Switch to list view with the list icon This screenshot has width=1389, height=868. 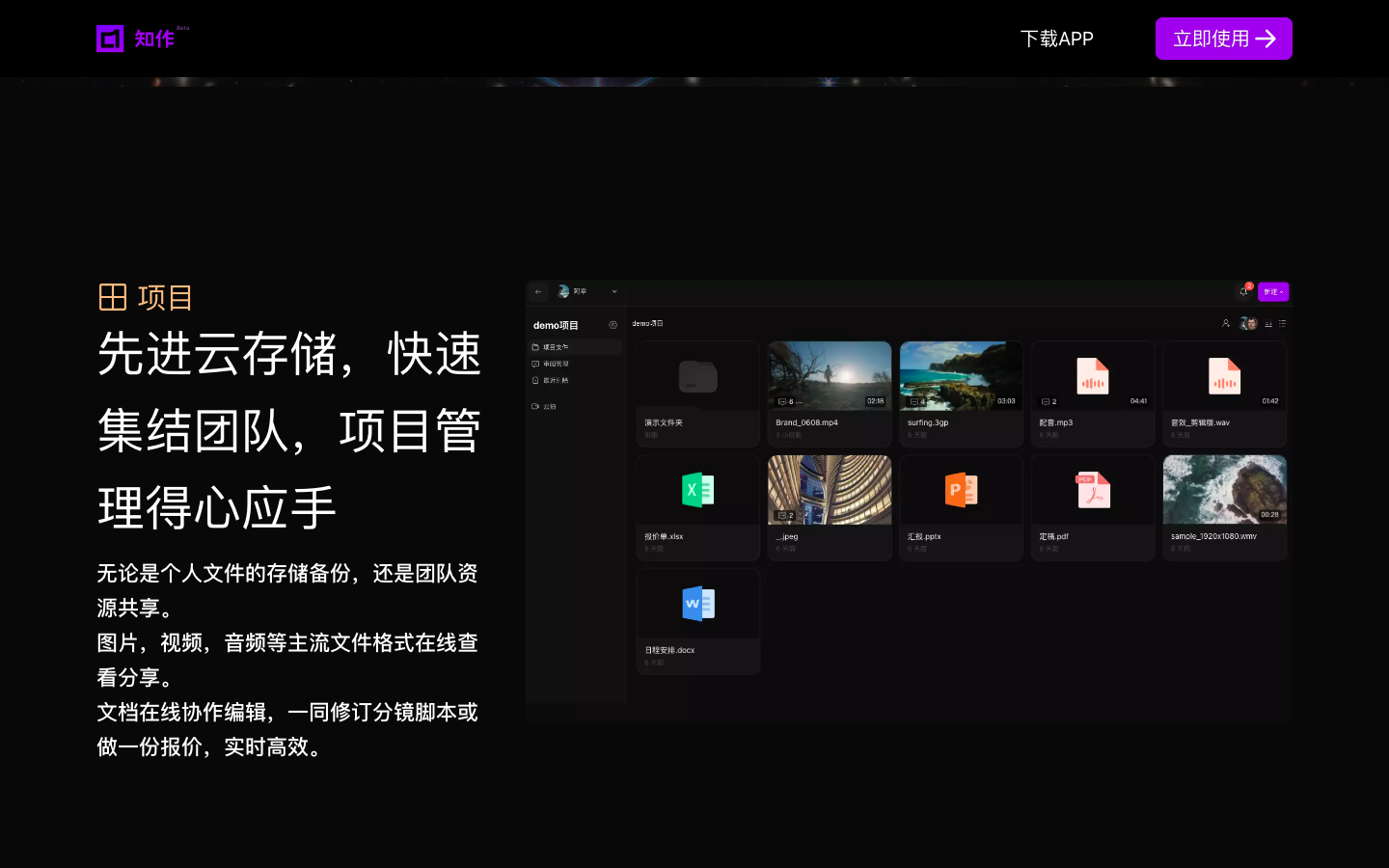1282,324
